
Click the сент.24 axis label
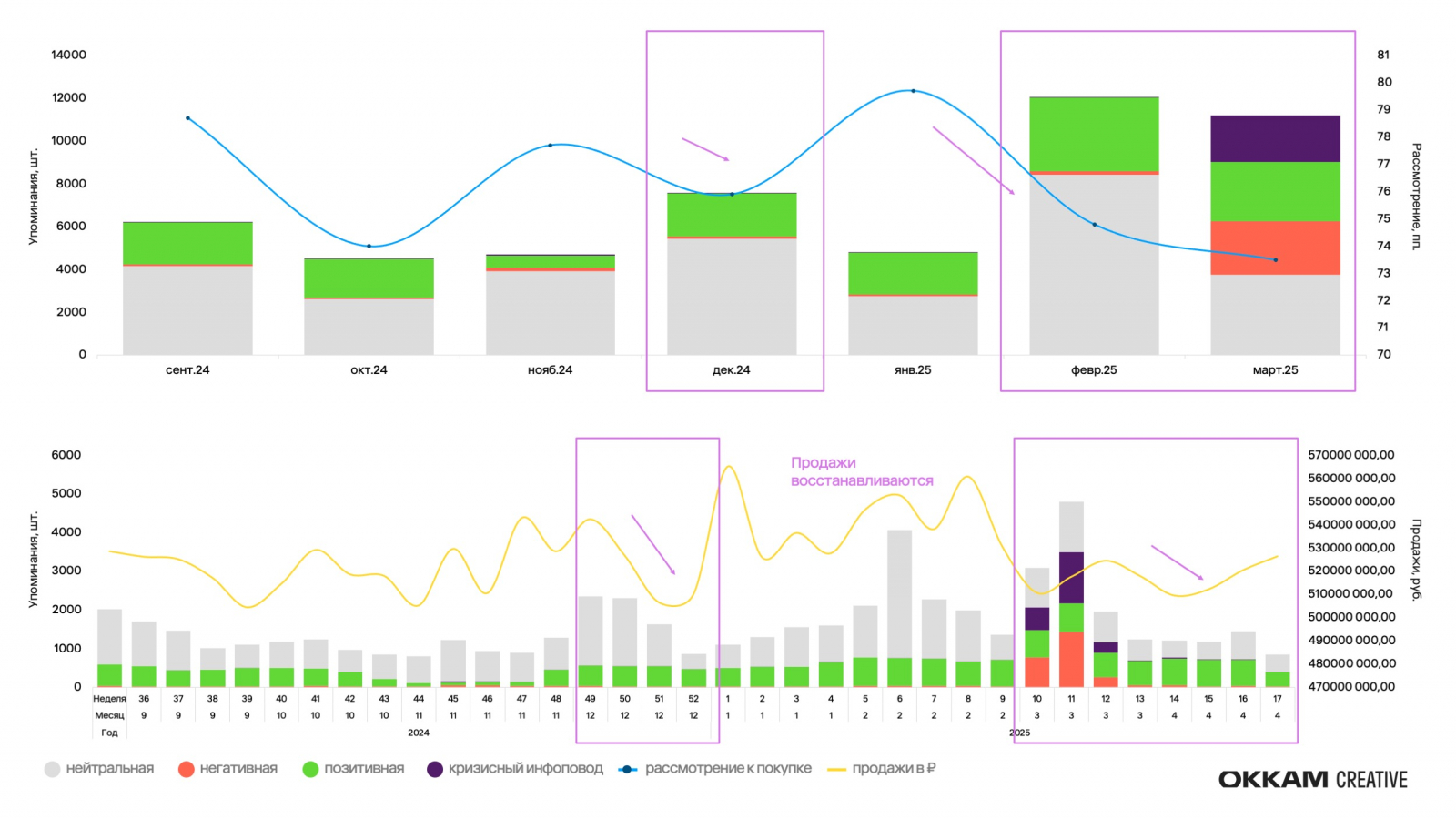pos(187,370)
